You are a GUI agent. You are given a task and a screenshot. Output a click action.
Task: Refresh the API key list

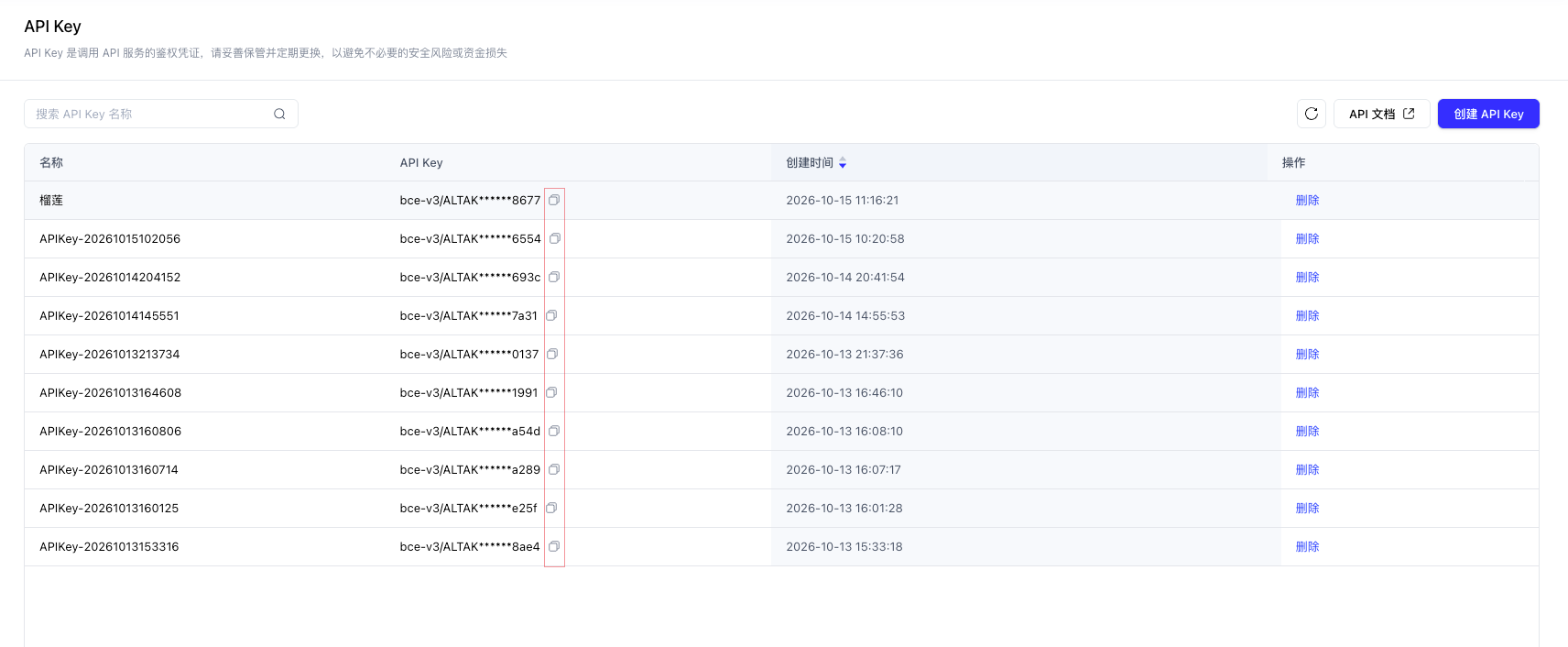[1312, 114]
